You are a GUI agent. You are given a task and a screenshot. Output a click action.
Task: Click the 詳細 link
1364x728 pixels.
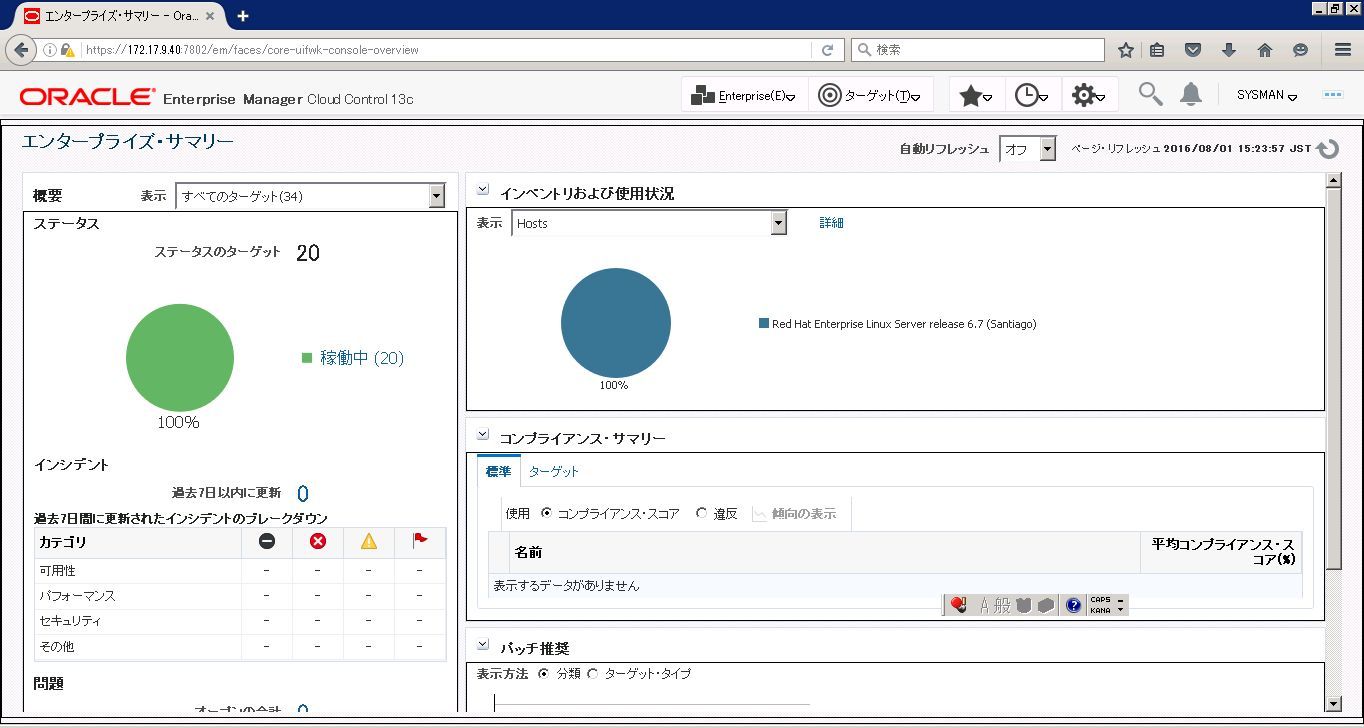[831, 223]
